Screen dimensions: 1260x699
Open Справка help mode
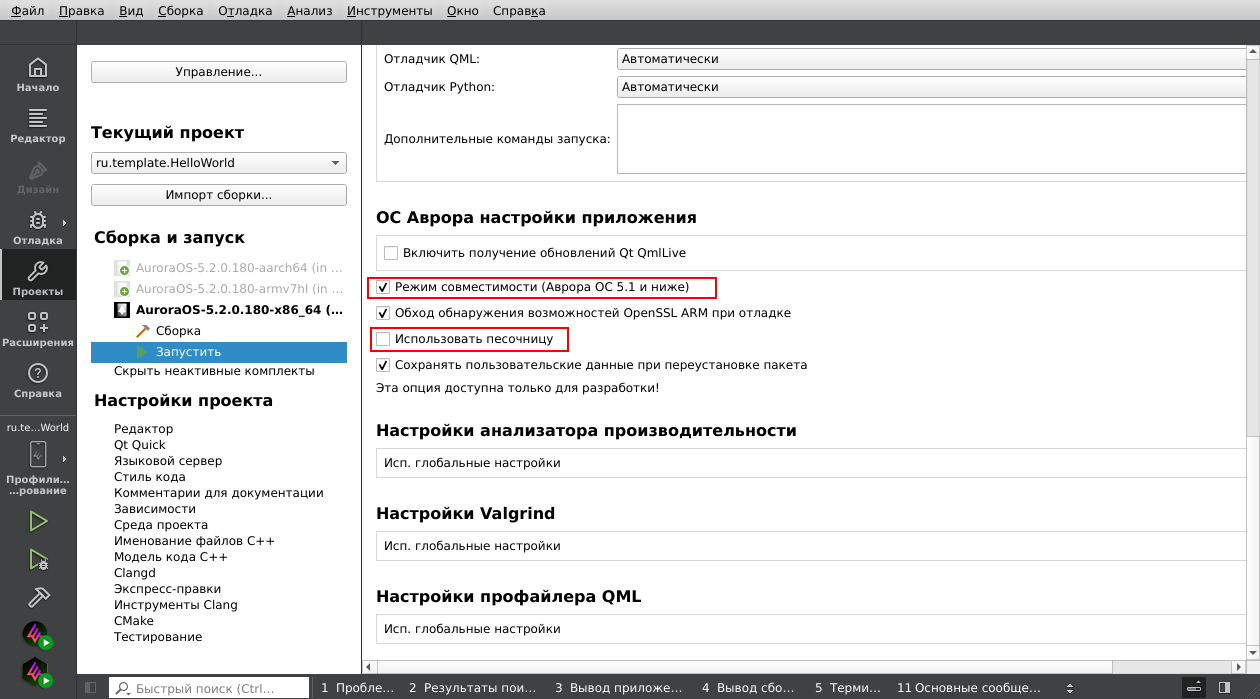pos(38,381)
